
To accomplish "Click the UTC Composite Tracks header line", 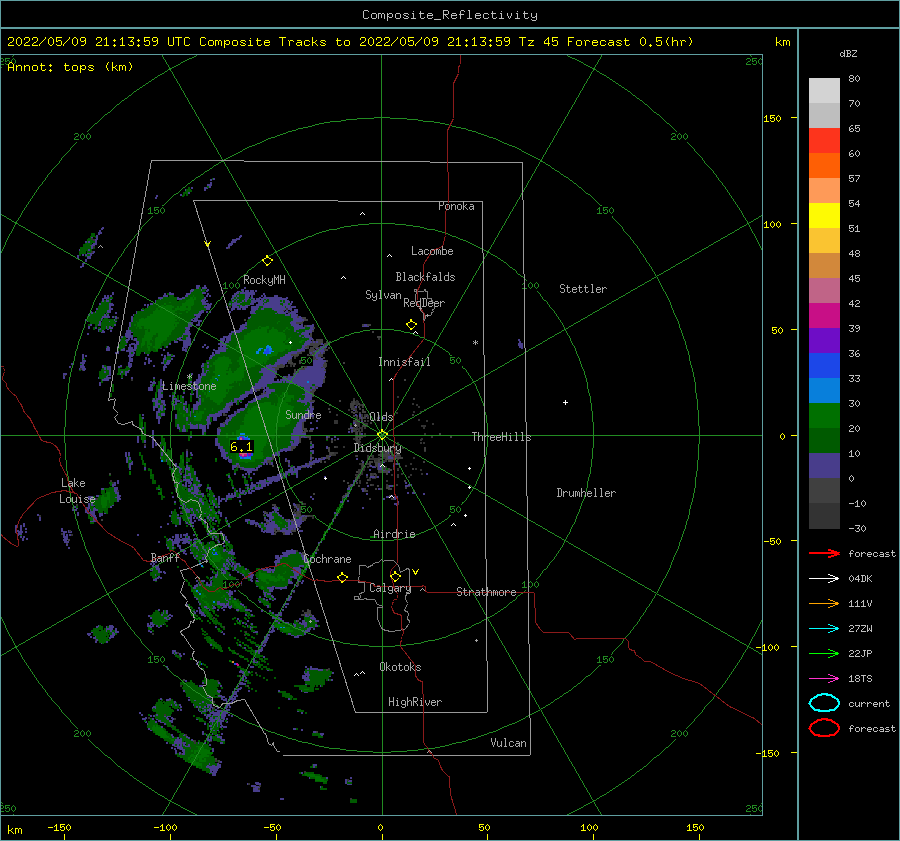I will (350, 42).
